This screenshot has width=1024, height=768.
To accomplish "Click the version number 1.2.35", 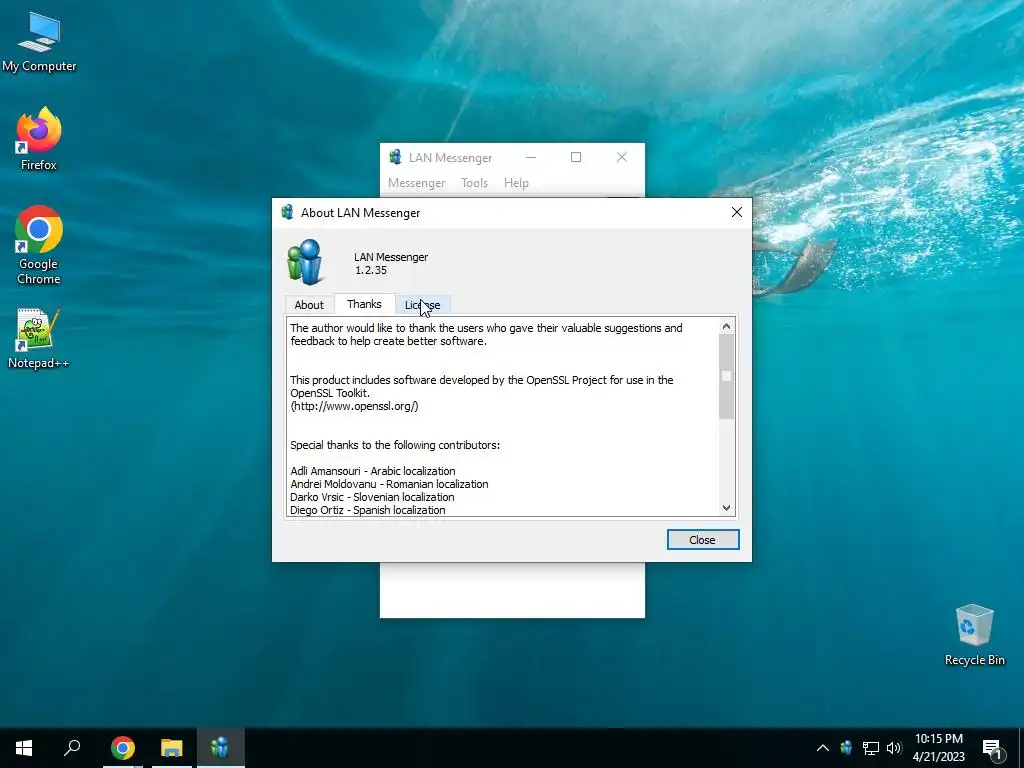I will coord(371,270).
